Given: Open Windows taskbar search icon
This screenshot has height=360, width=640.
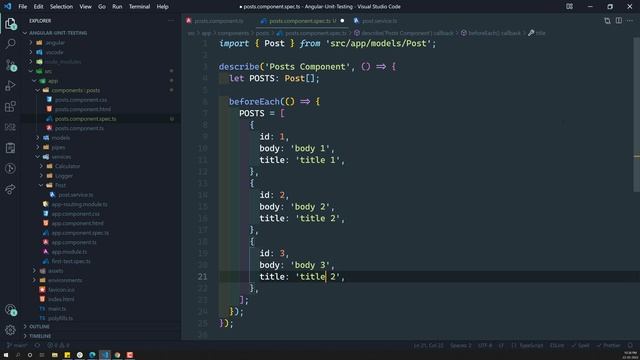Looking at the screenshot, I should tap(18, 355).
